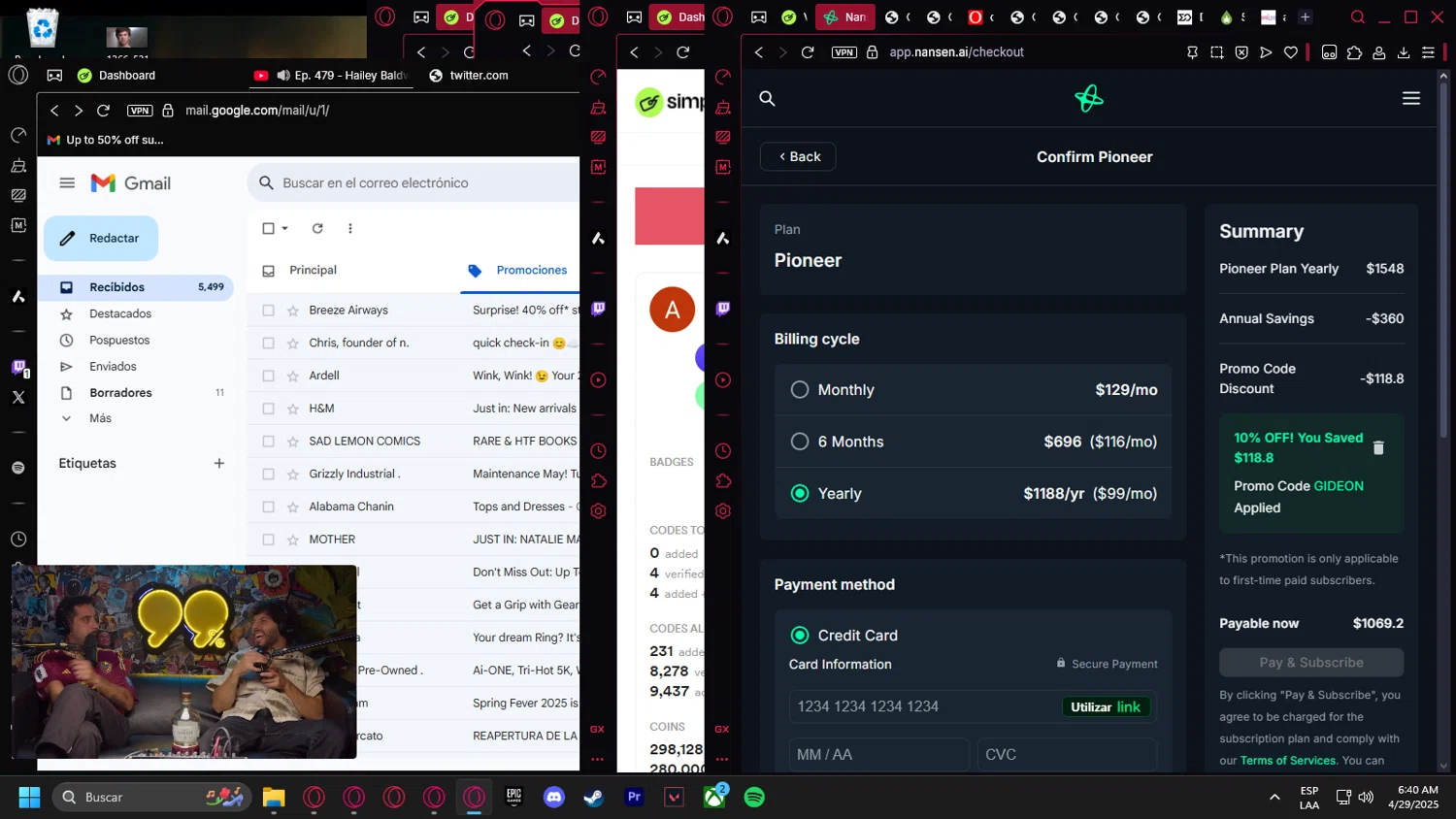Open extensions puzzle icon in Nansen window
The width and height of the screenshot is (1456, 819).
click(1354, 52)
